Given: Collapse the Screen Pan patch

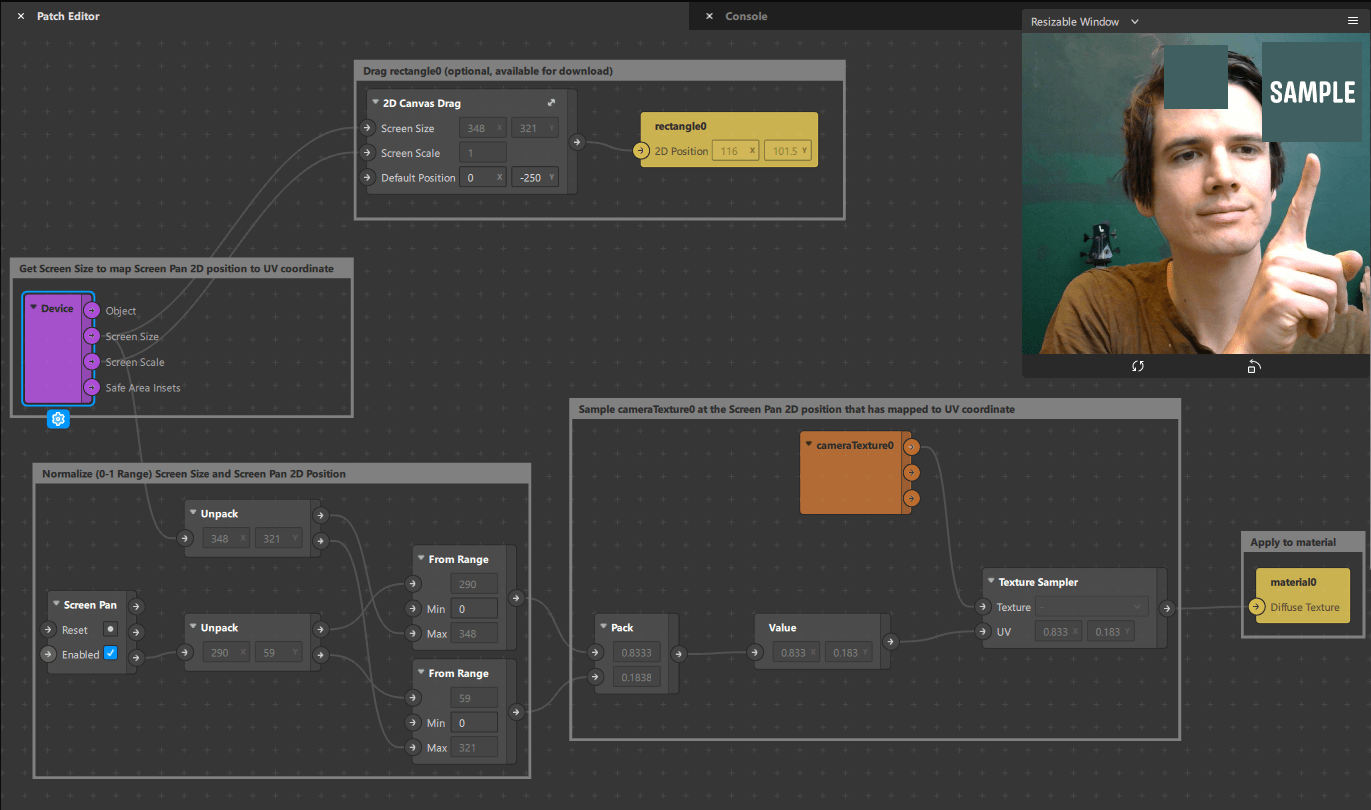Looking at the screenshot, I should click(56, 605).
